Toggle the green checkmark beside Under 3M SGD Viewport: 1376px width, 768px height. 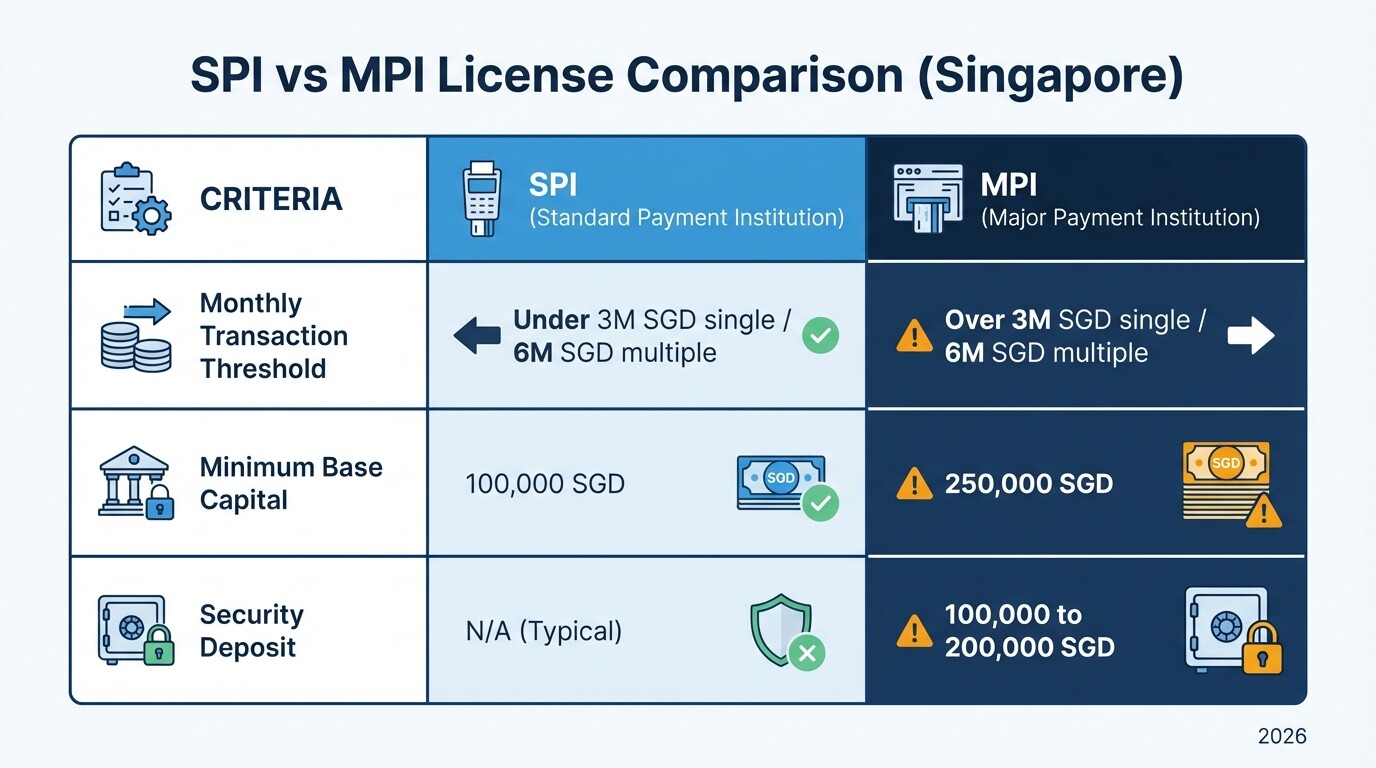820,336
